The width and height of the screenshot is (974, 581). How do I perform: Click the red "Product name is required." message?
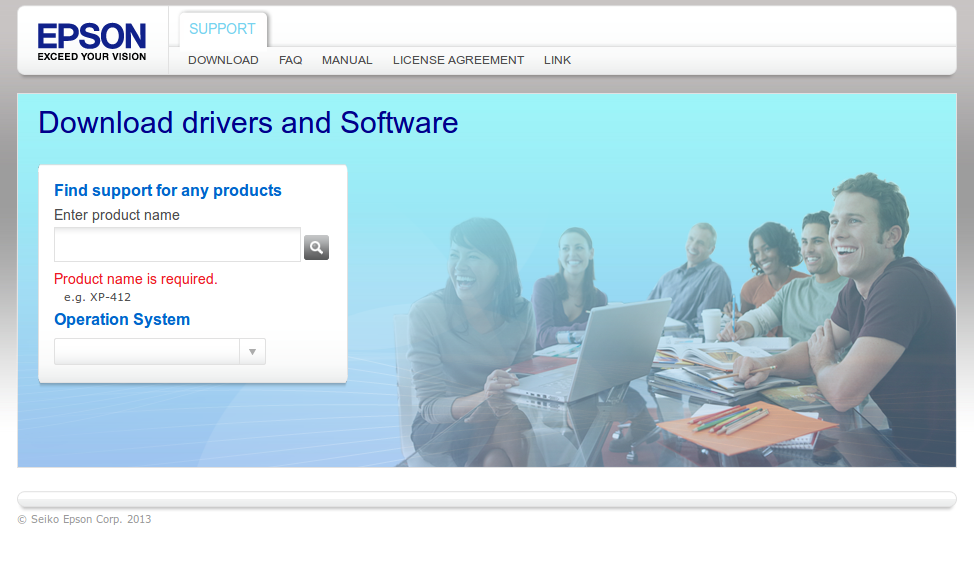pyautogui.click(x=135, y=279)
